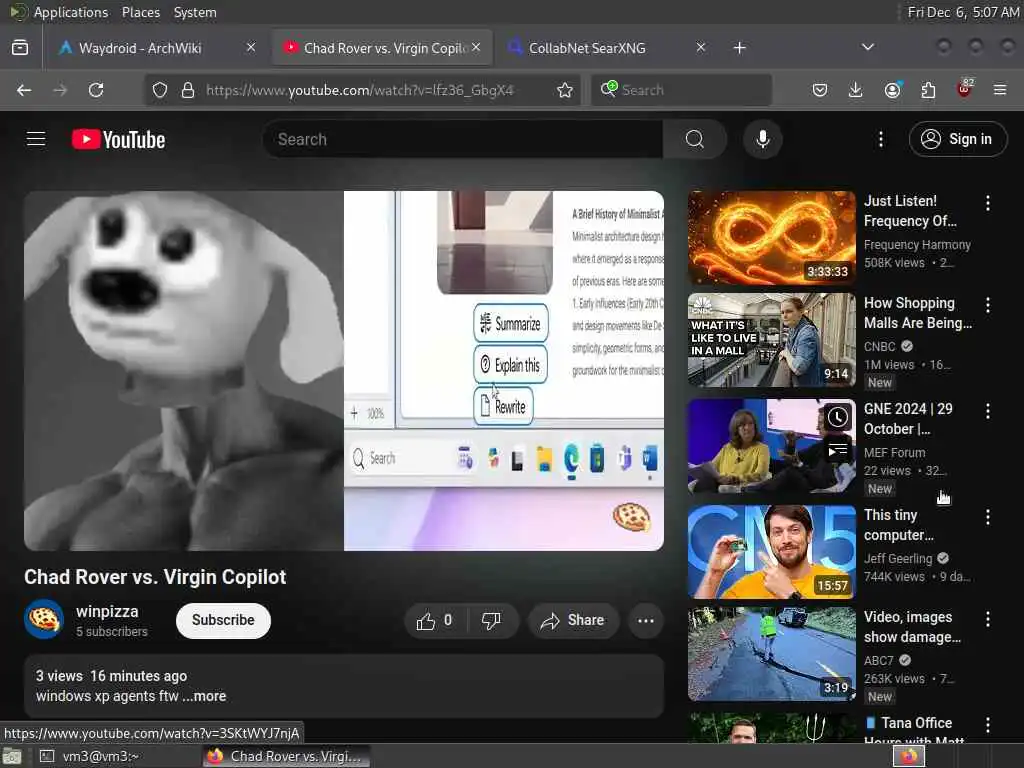Open What It's Like To Live In A Mall thumbnail
The height and width of the screenshot is (768, 1024).
[x=771, y=340]
